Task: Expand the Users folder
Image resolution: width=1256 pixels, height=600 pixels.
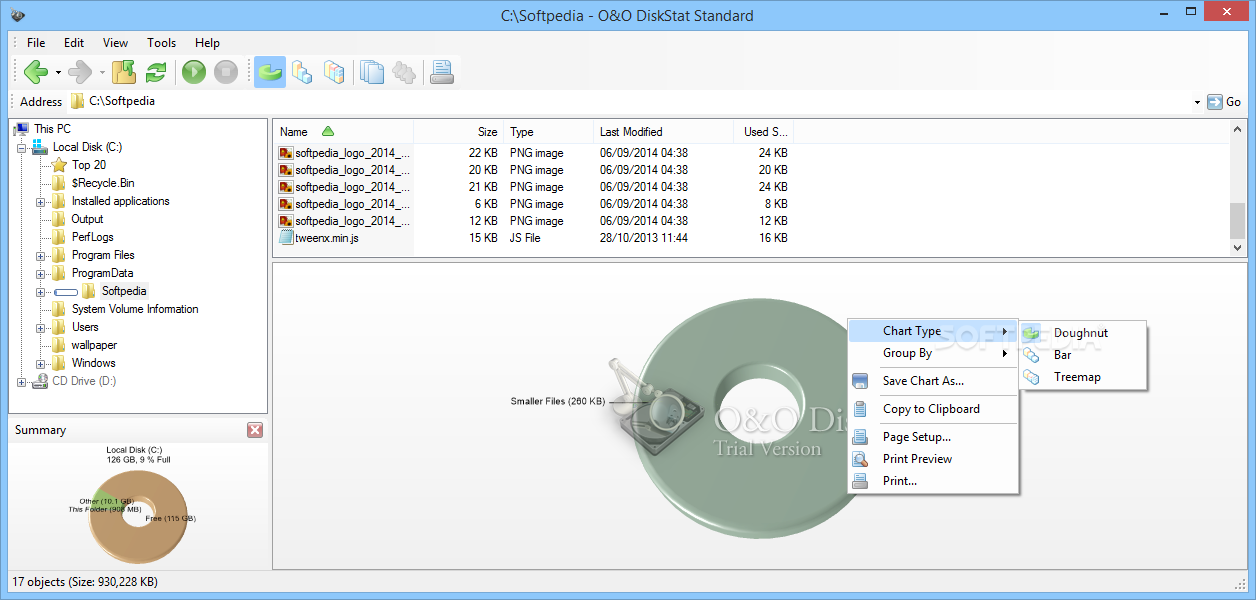Action: pyautogui.click(x=41, y=328)
